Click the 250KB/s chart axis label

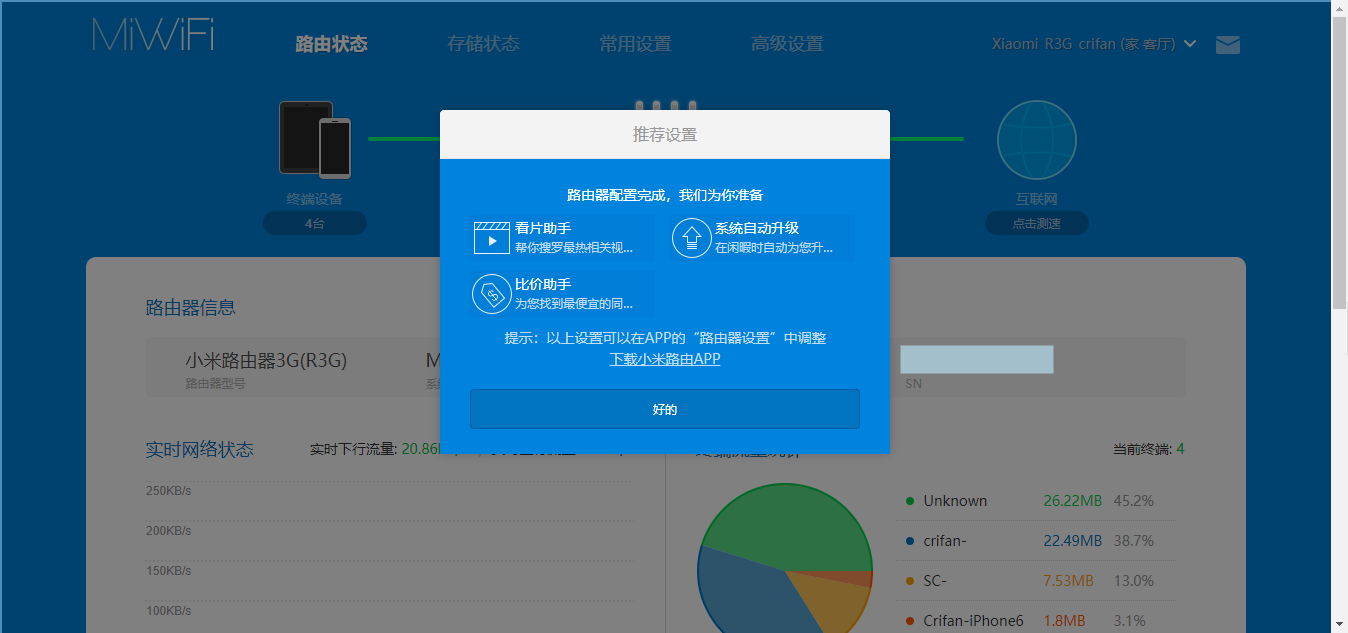pos(168,491)
